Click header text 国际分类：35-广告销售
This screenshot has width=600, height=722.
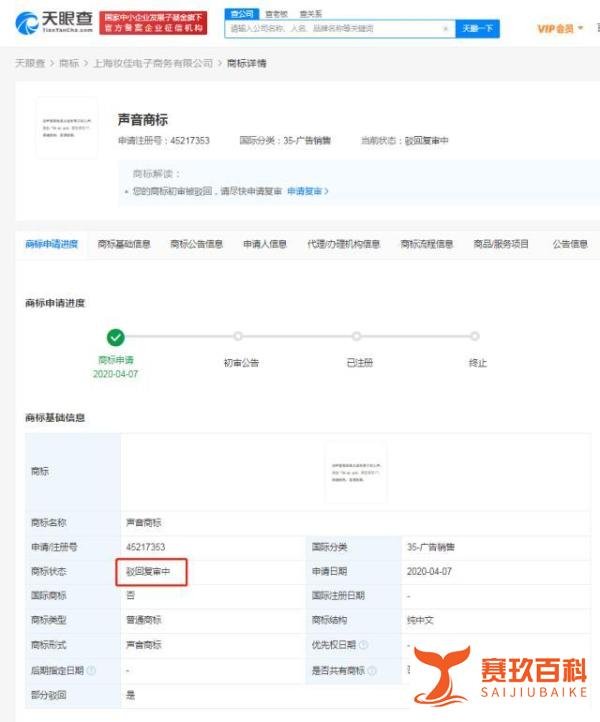click(x=285, y=140)
